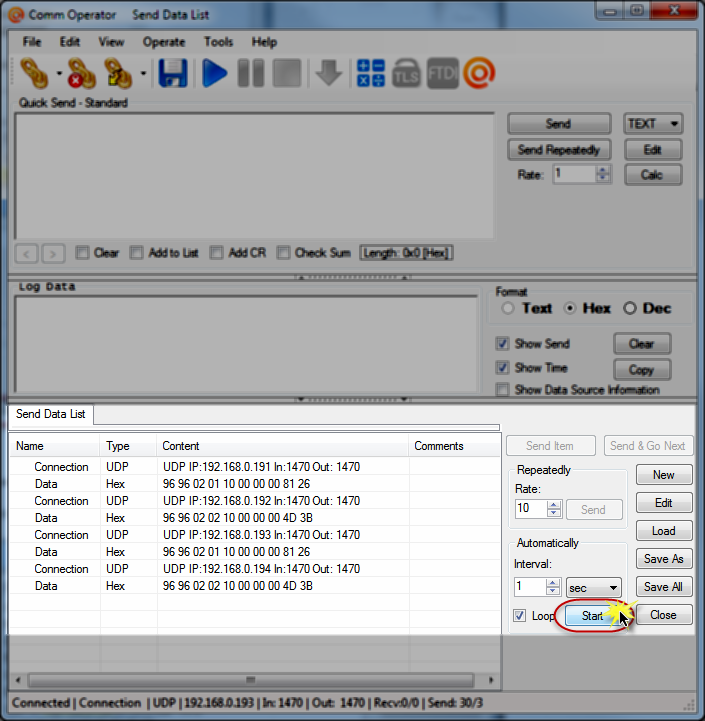Increase the Quick Send Rate stepper
The image size is (705, 721).
tap(602, 170)
